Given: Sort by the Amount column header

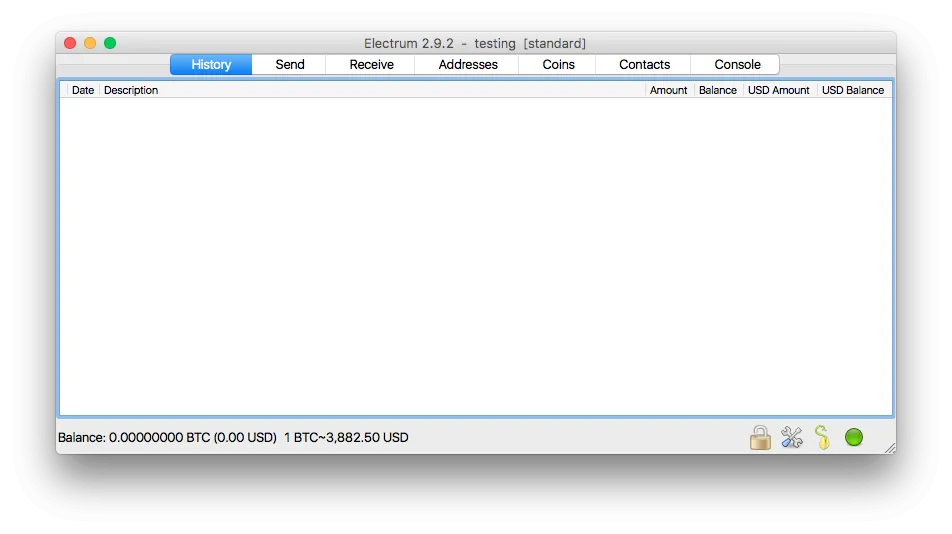Looking at the screenshot, I should click(668, 90).
